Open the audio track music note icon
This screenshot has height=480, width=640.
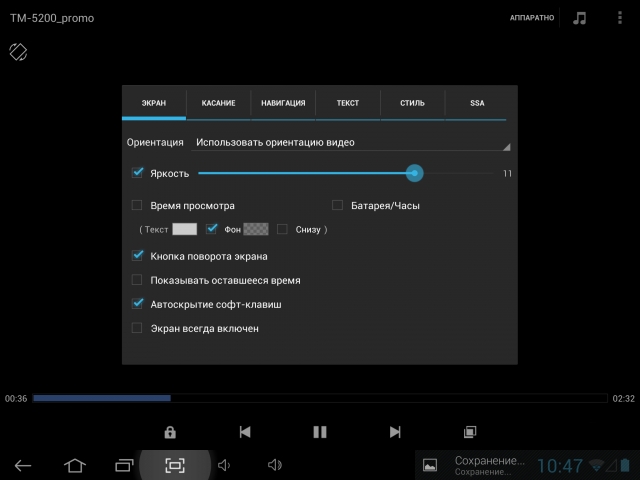tap(579, 18)
